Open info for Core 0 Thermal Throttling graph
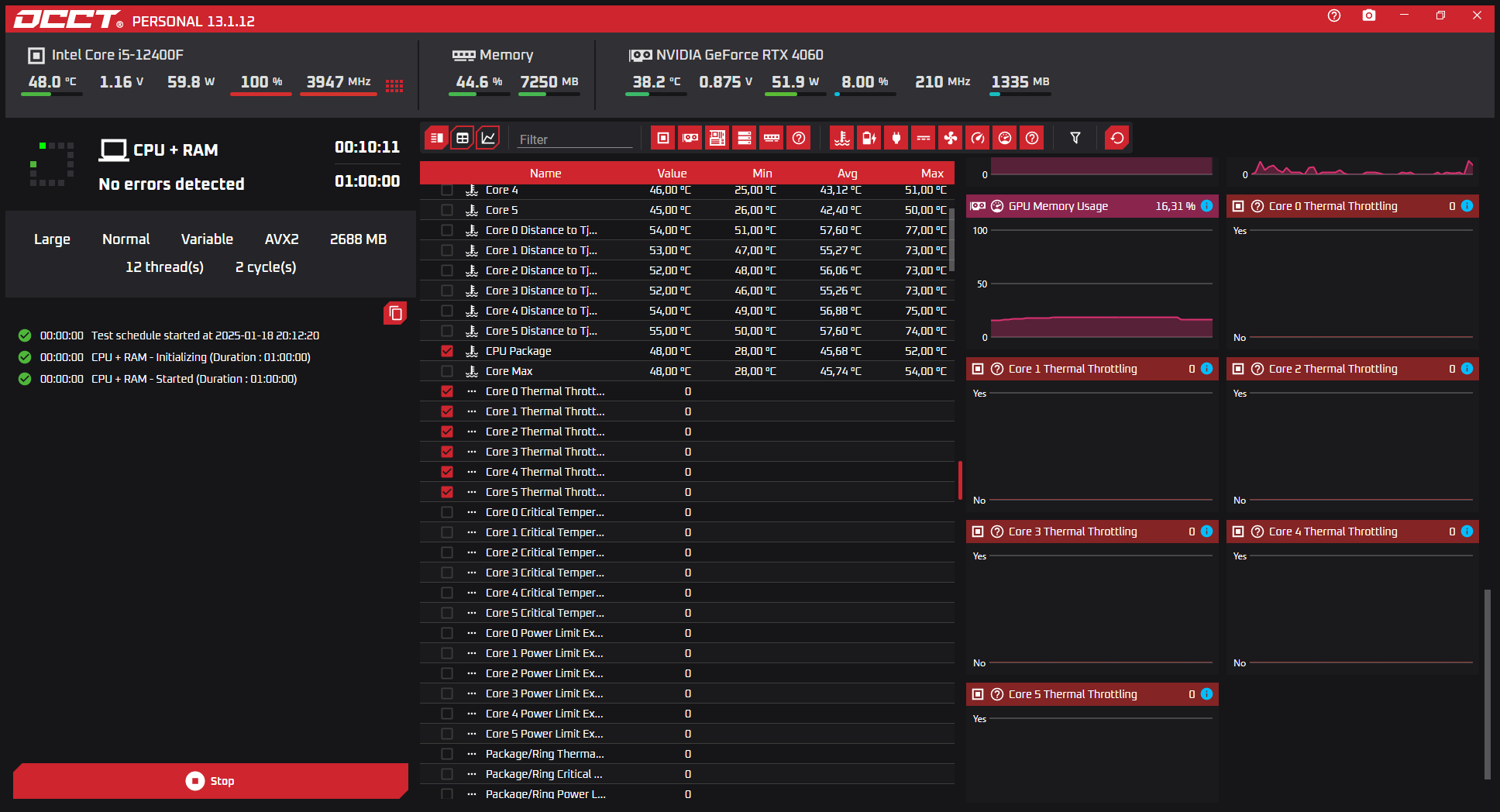The width and height of the screenshot is (1500, 812). [1467, 206]
